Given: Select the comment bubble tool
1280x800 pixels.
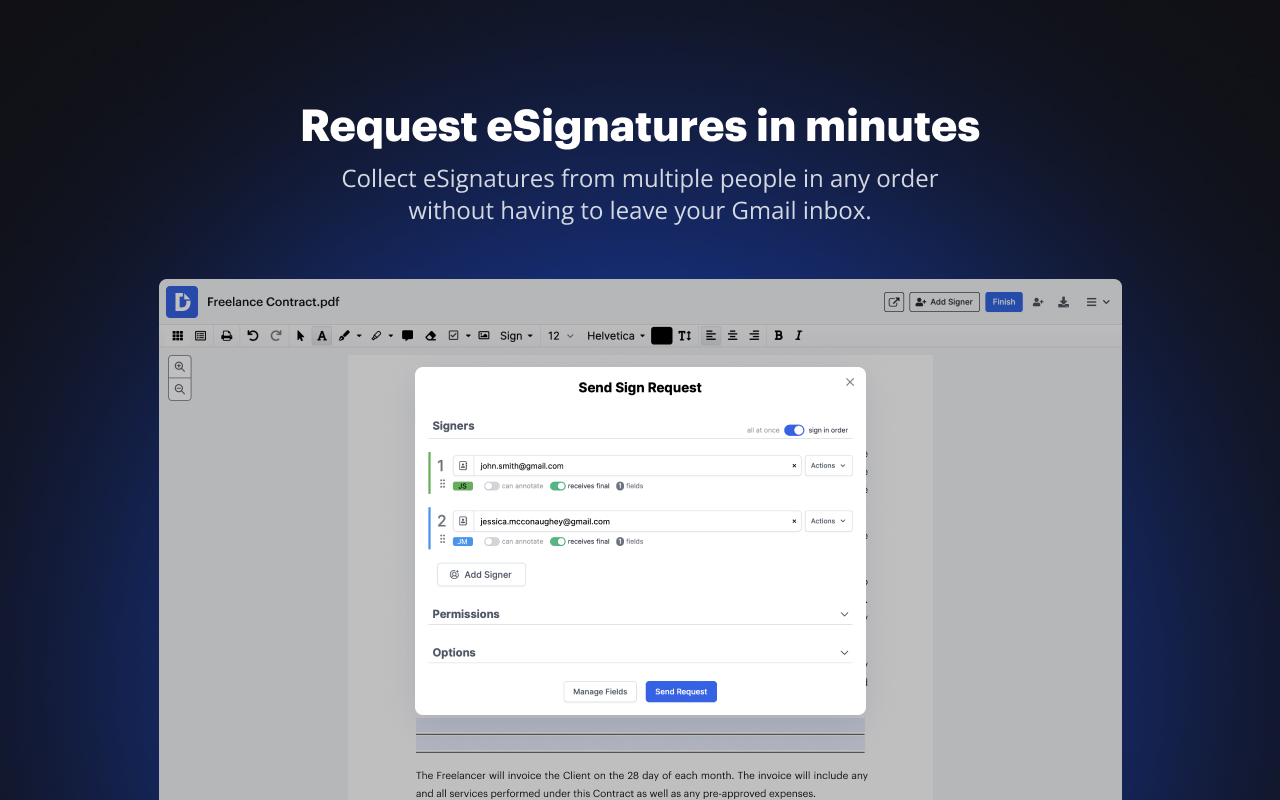Looking at the screenshot, I should 407,336.
